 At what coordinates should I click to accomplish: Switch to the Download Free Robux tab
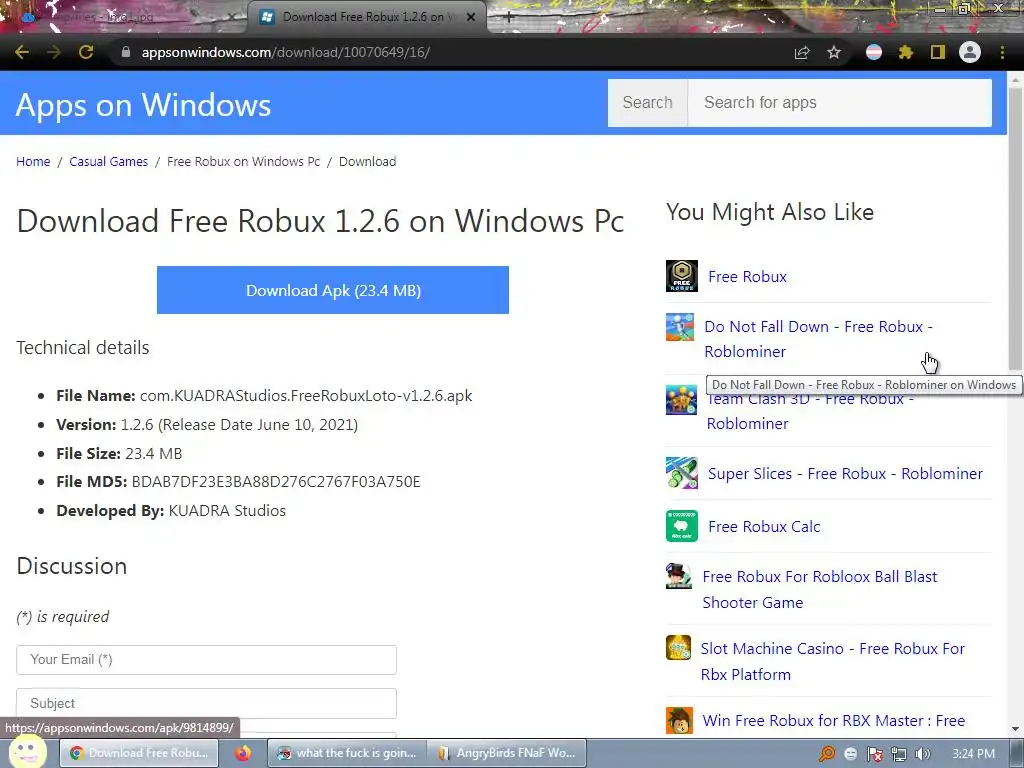click(x=367, y=17)
